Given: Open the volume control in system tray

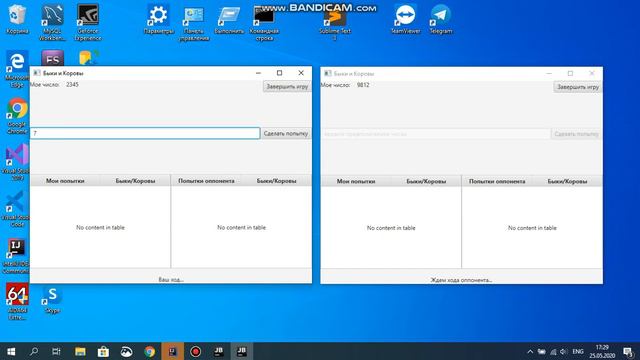Looking at the screenshot, I should point(564,351).
